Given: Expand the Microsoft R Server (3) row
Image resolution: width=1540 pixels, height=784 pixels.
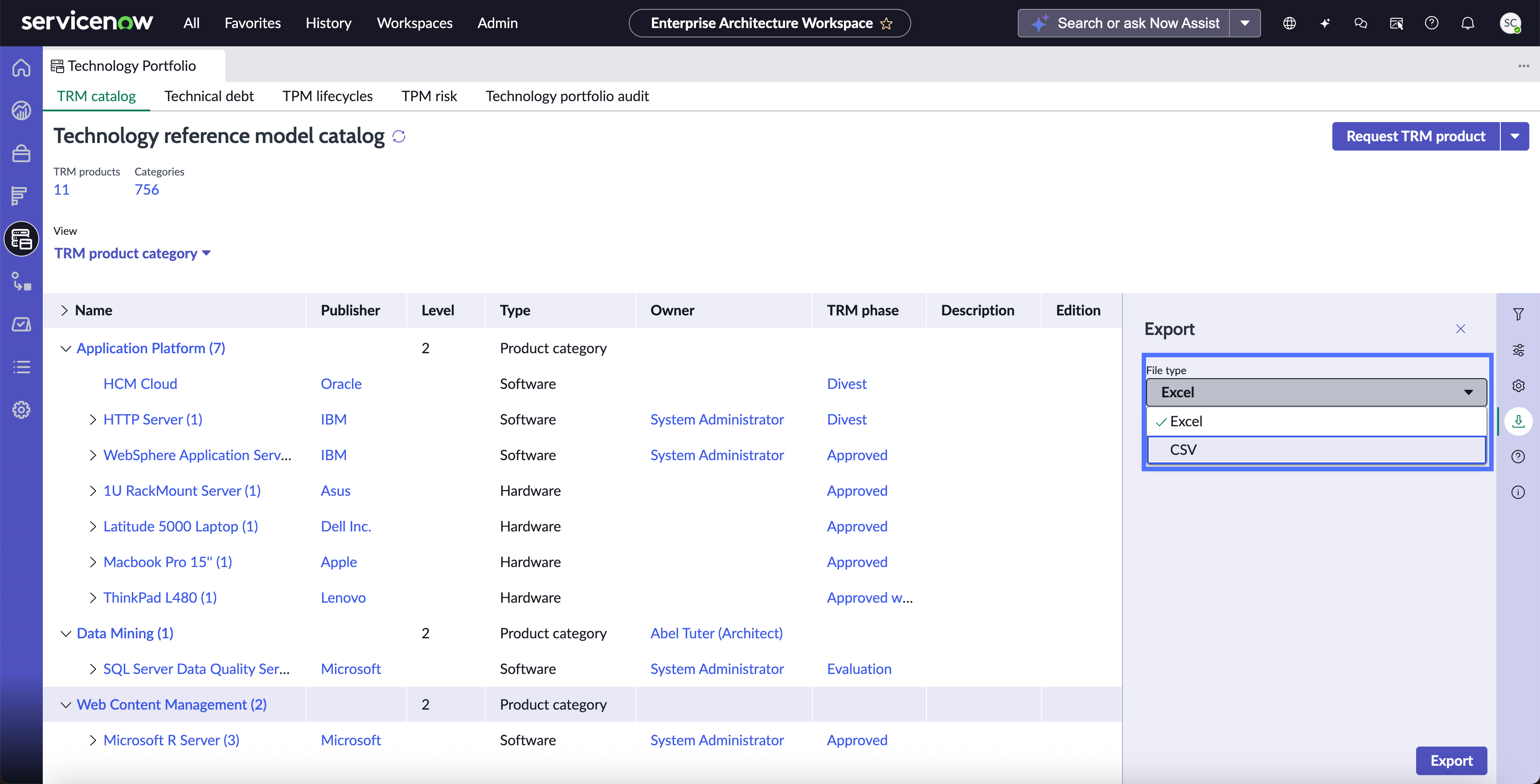Looking at the screenshot, I should (93, 740).
